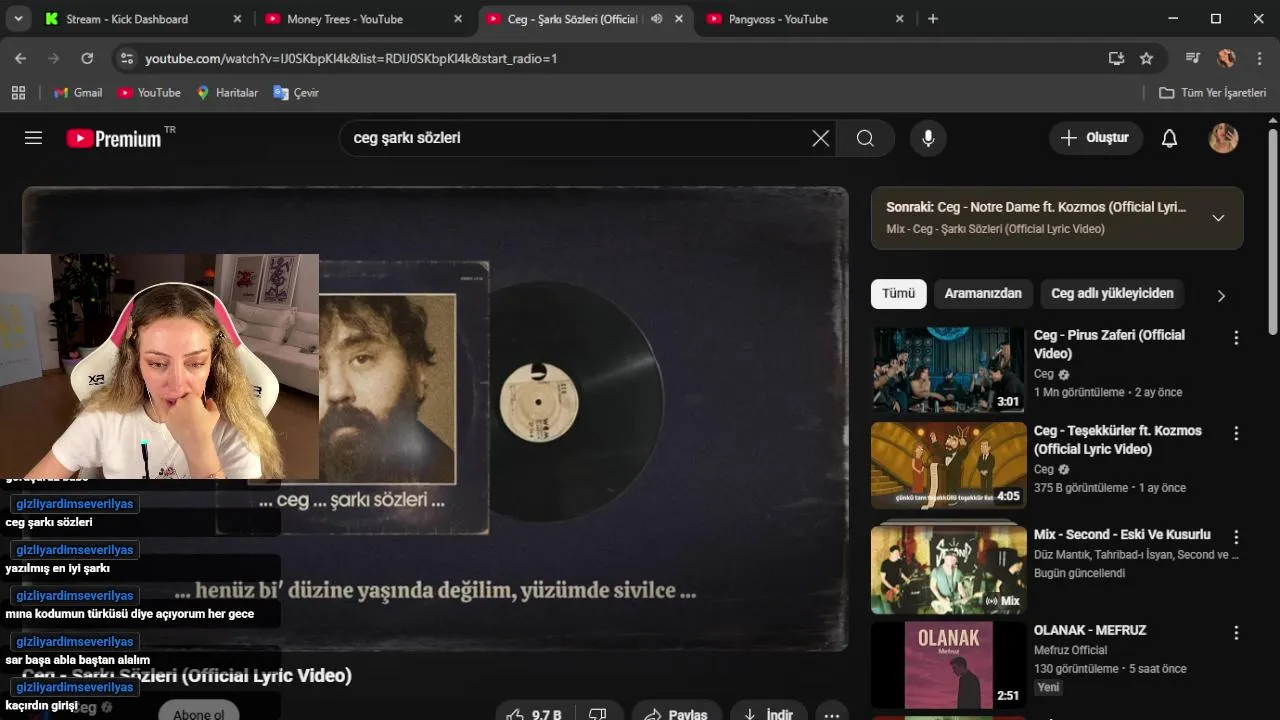Open the media control icon in Chrome toolbar
This screenshot has width=1280, height=720.
click(1192, 58)
